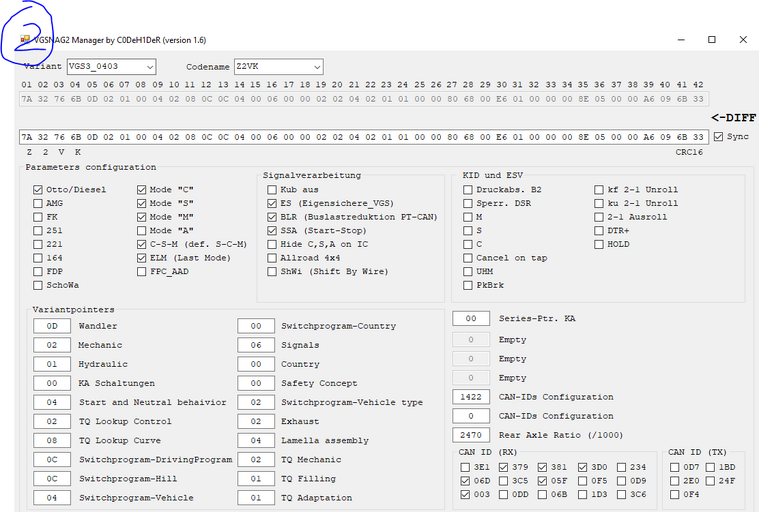Enable Cancel on tap checkbox

(467, 258)
